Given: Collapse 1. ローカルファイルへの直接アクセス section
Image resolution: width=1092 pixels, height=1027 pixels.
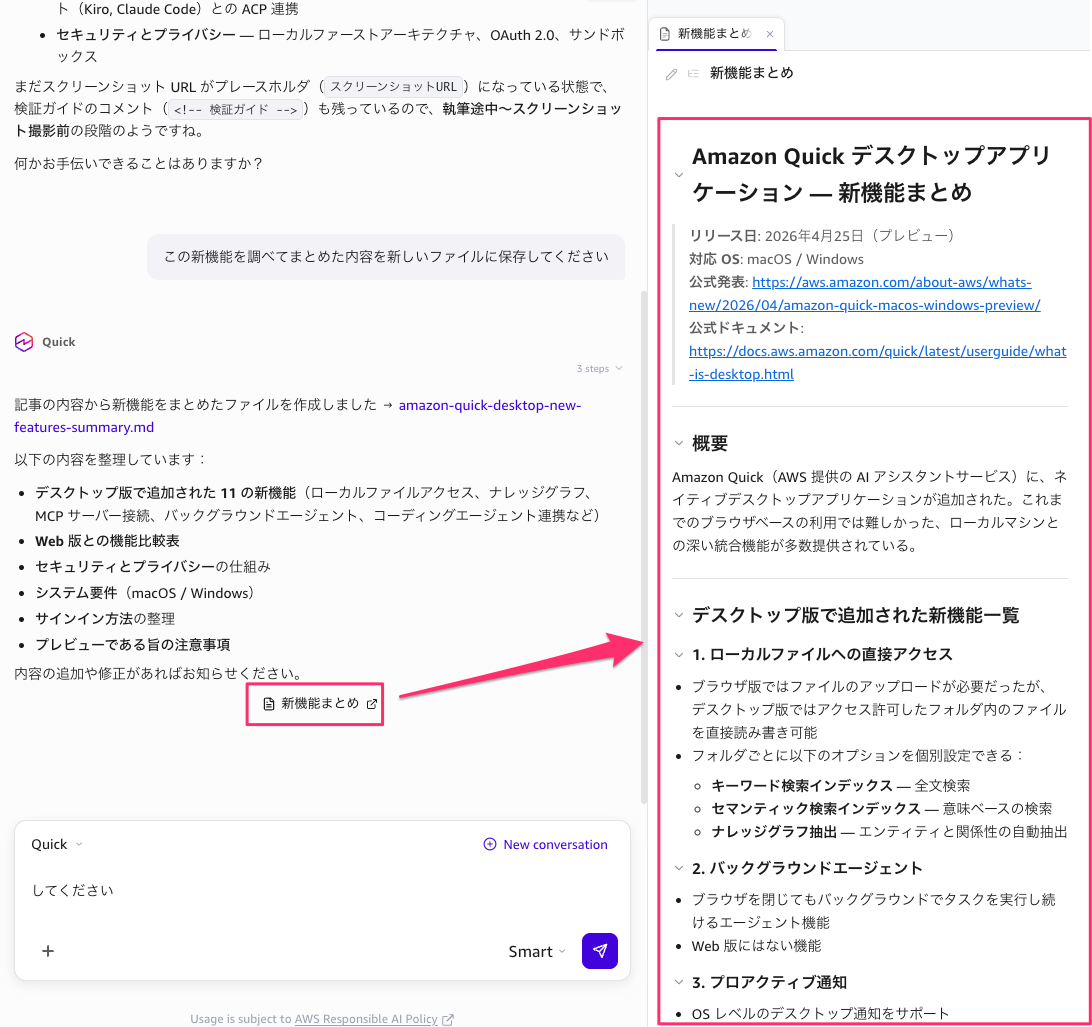Looking at the screenshot, I should (x=679, y=654).
